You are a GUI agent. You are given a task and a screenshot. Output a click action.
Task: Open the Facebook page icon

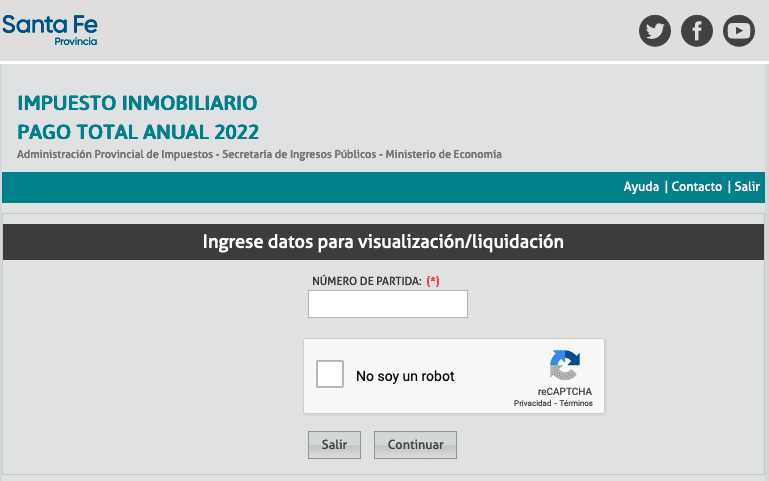point(697,31)
